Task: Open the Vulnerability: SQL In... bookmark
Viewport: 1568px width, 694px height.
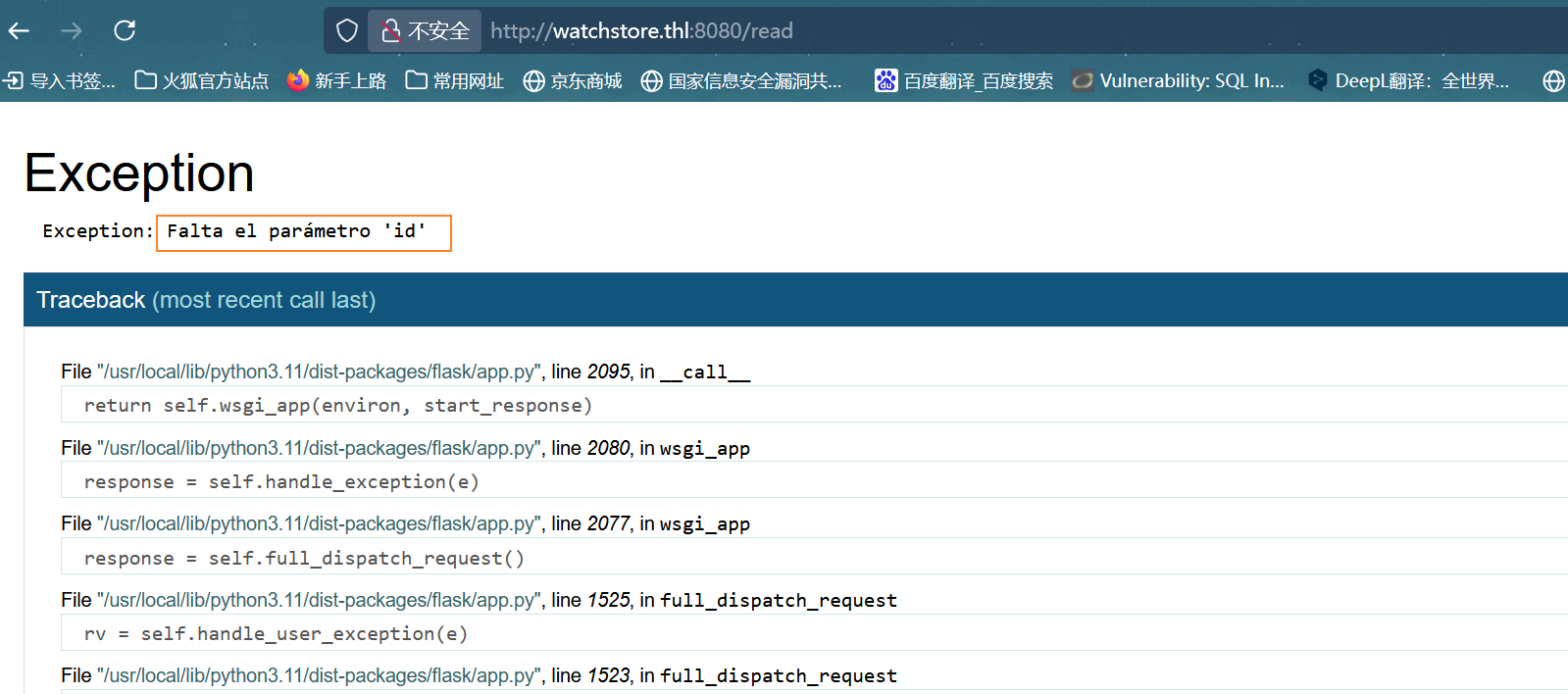Action: [1178, 80]
